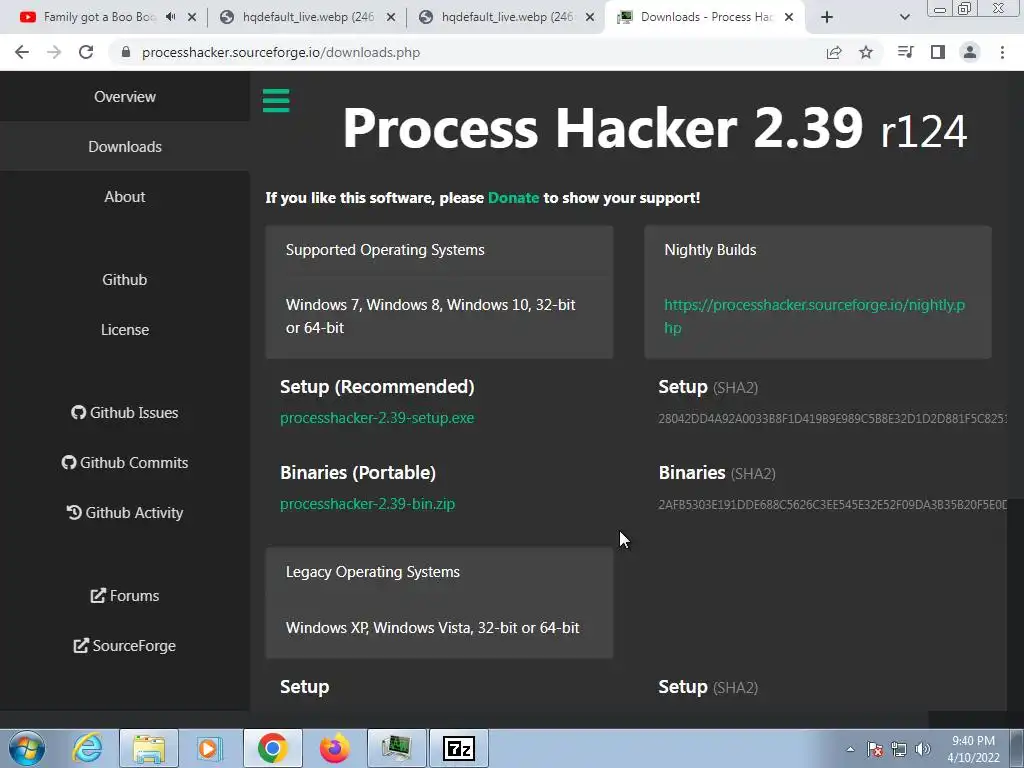Open Chrome three-dot menu

pyautogui.click(x=1002, y=52)
